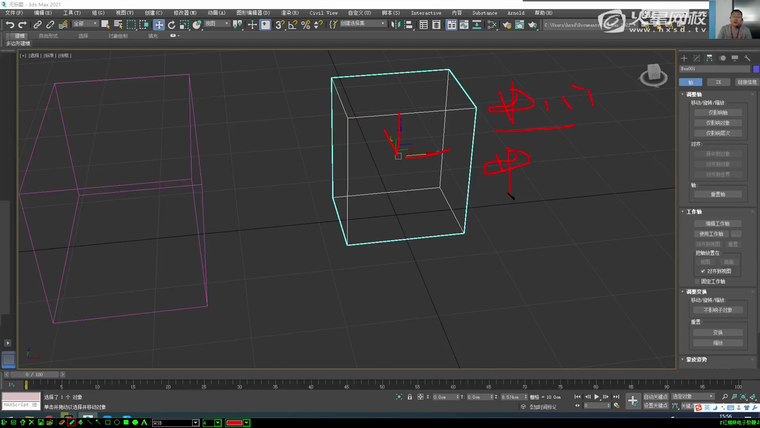The height and width of the screenshot is (428, 760).
Task: Toggle the selection lock padlock icon
Action: click(x=409, y=397)
